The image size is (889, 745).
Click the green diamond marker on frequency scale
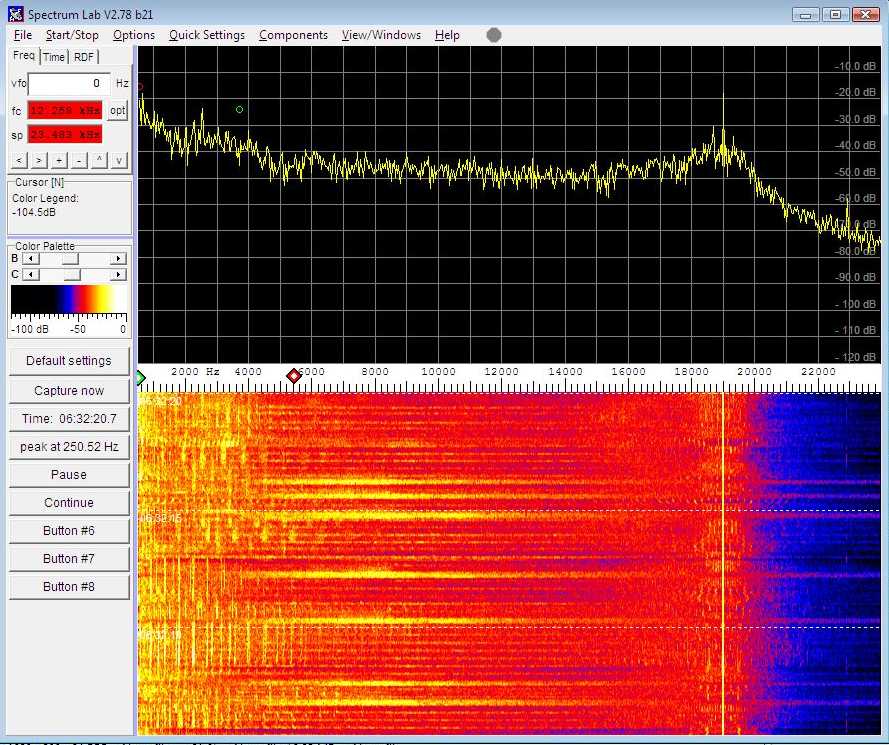(141, 376)
